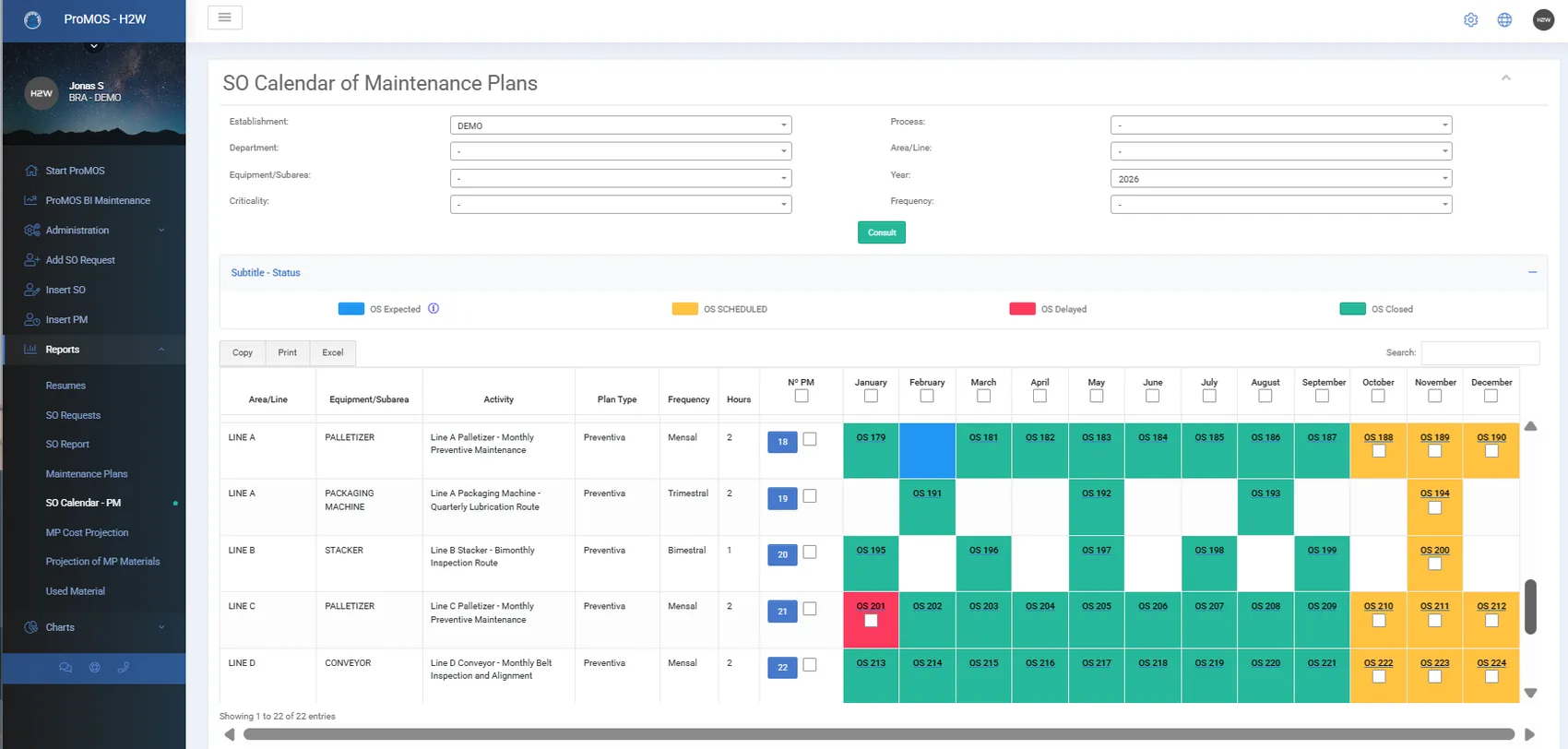
Task: Click the table's vertical scrollbar down arrow
Action: pyautogui.click(x=1530, y=693)
